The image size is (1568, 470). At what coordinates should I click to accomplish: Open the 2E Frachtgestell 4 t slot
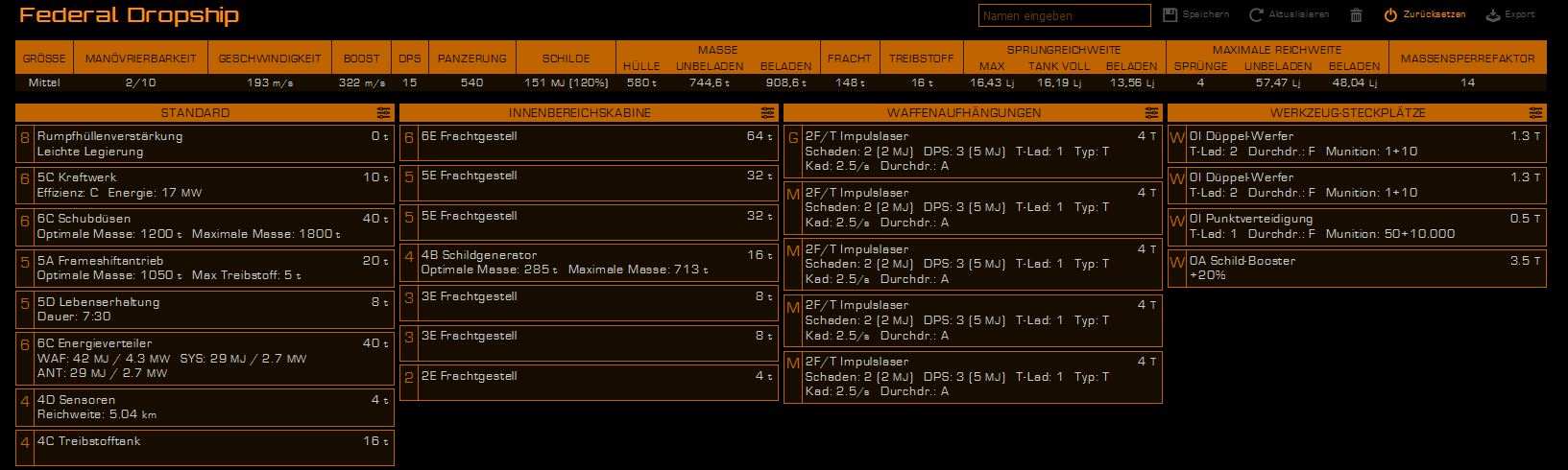point(589,383)
